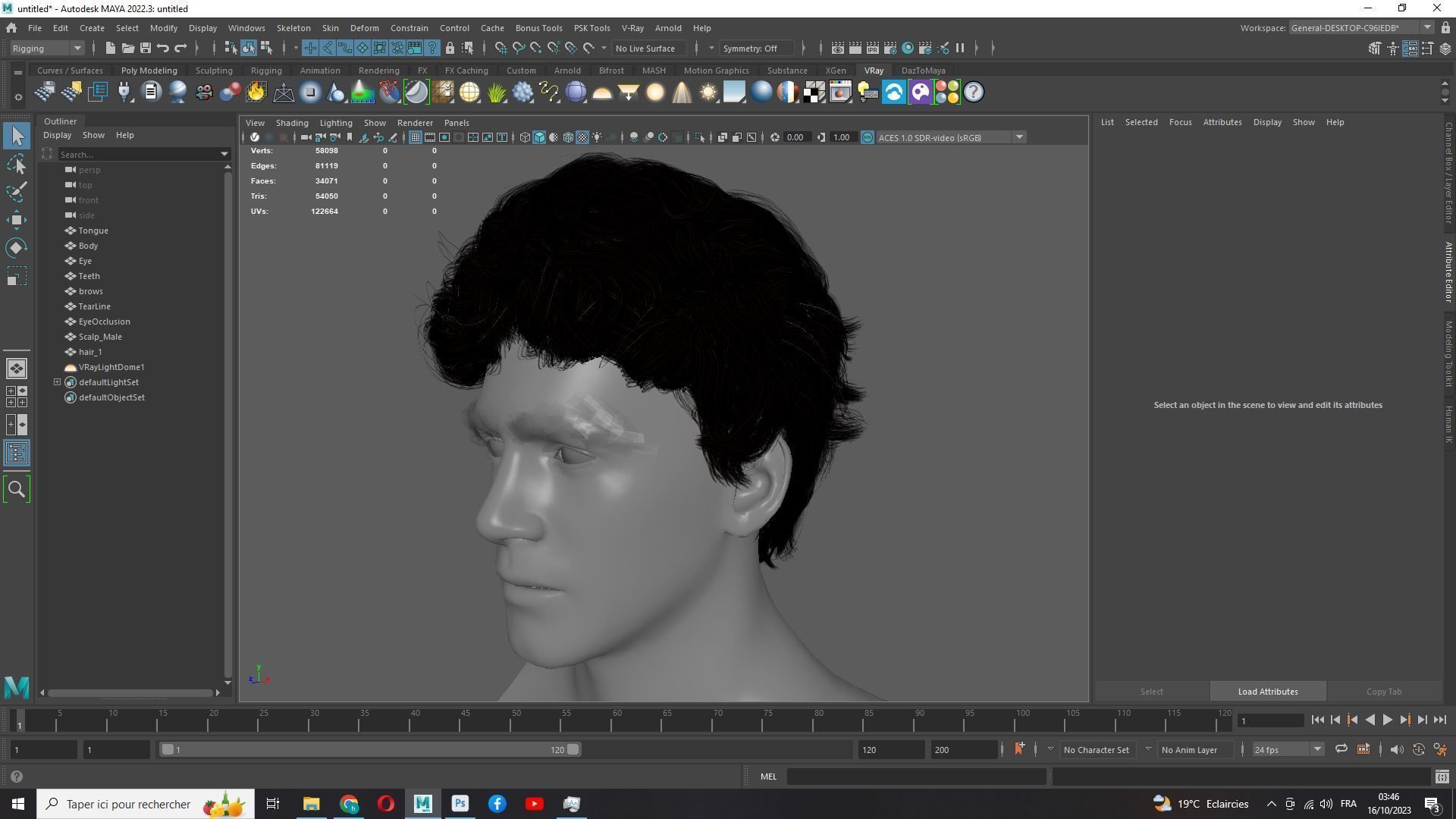The height and width of the screenshot is (819, 1456).
Task: Click the camera group V-Ray shelf icon
Action: tap(204, 93)
